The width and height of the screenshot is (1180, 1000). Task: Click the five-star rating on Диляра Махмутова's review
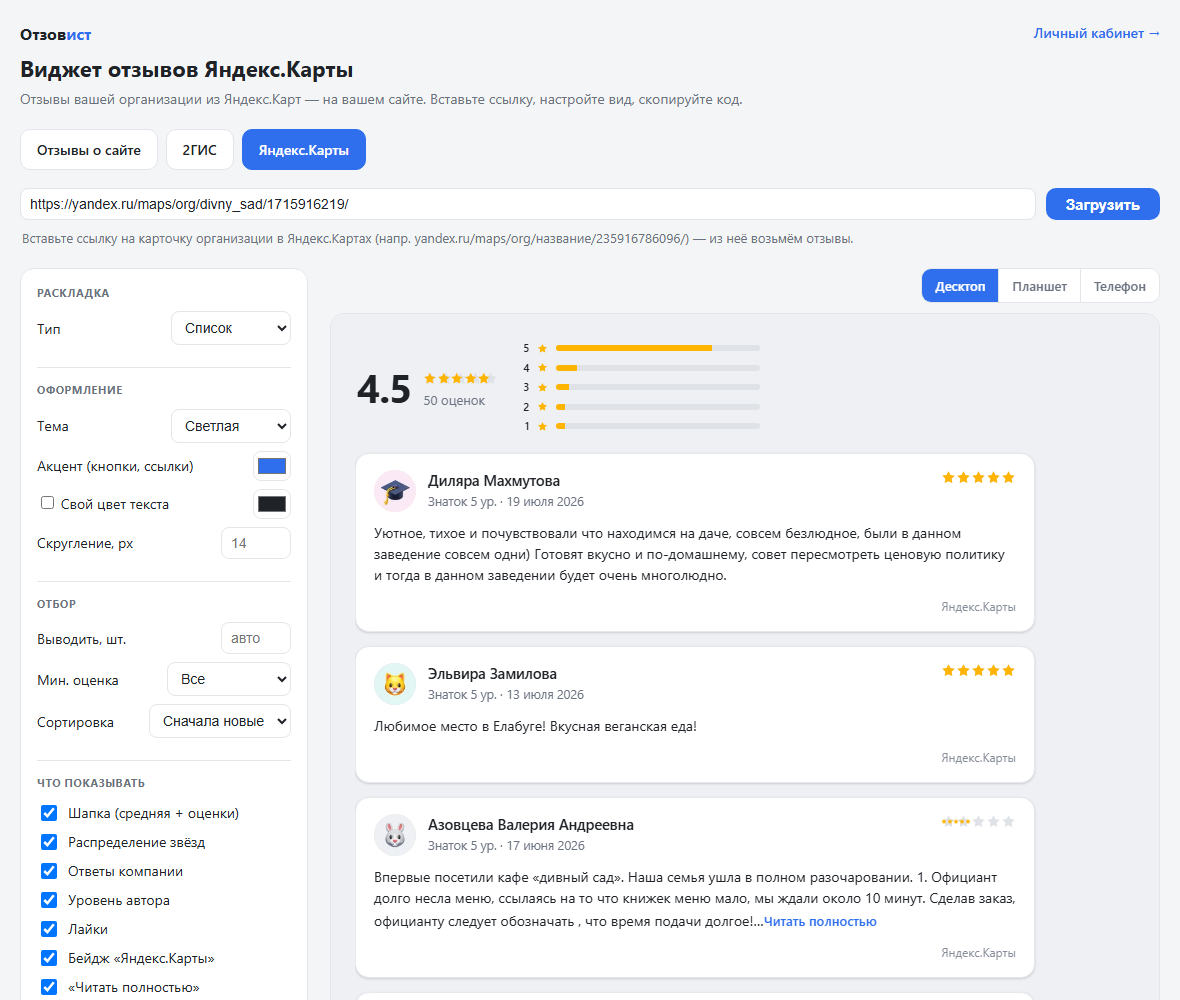point(978,478)
